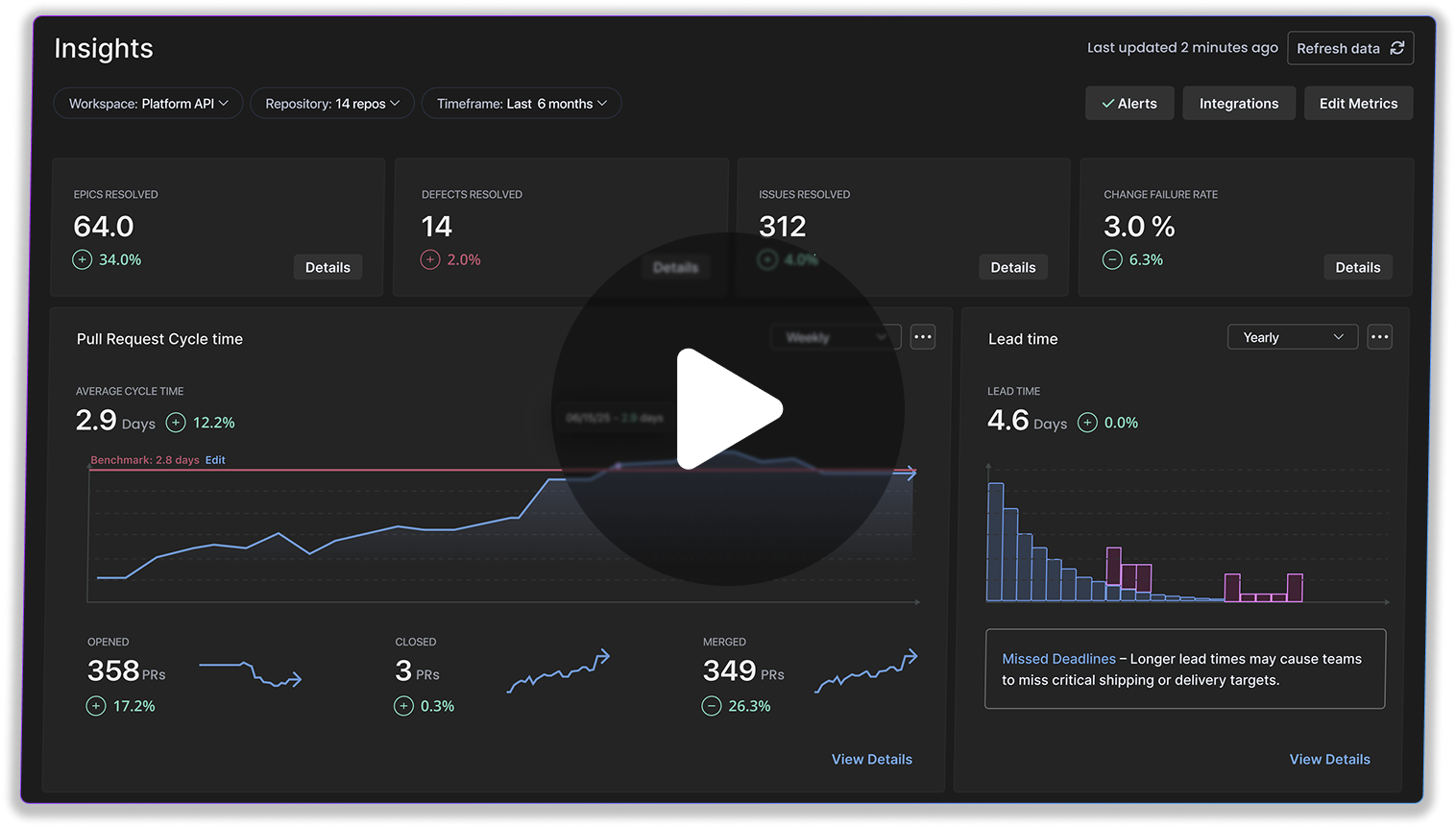Edit the 2.8 days benchmark
The width and height of the screenshot is (1456, 827).
pos(215,460)
